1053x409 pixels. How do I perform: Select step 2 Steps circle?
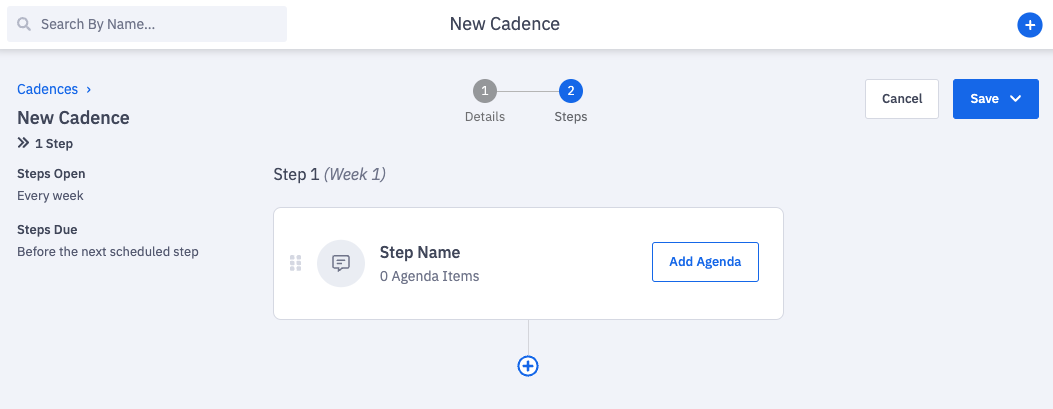click(x=571, y=91)
